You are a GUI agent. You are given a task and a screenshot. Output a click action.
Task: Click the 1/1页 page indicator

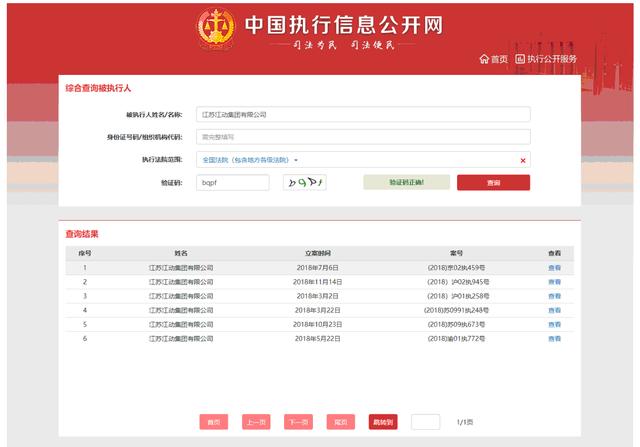click(464, 422)
